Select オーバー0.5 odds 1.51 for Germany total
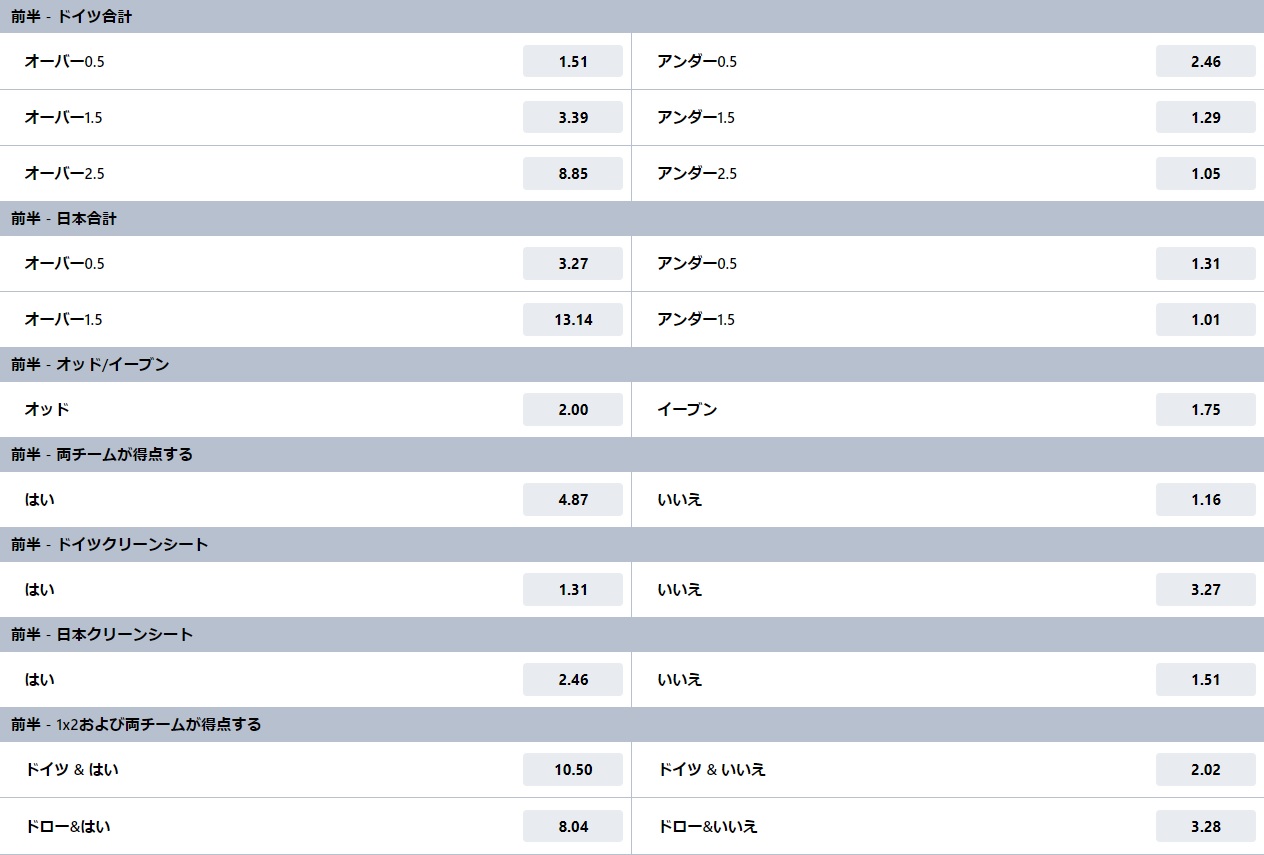This screenshot has height=855, width=1264. (x=573, y=61)
